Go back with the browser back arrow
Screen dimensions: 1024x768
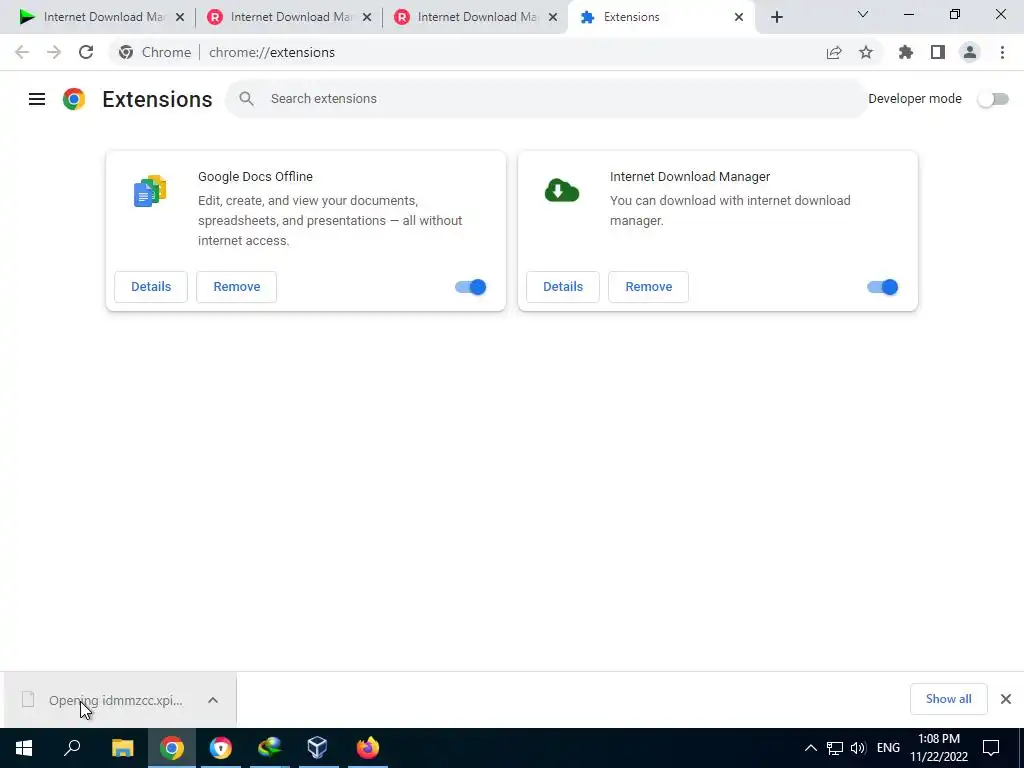[x=22, y=52]
